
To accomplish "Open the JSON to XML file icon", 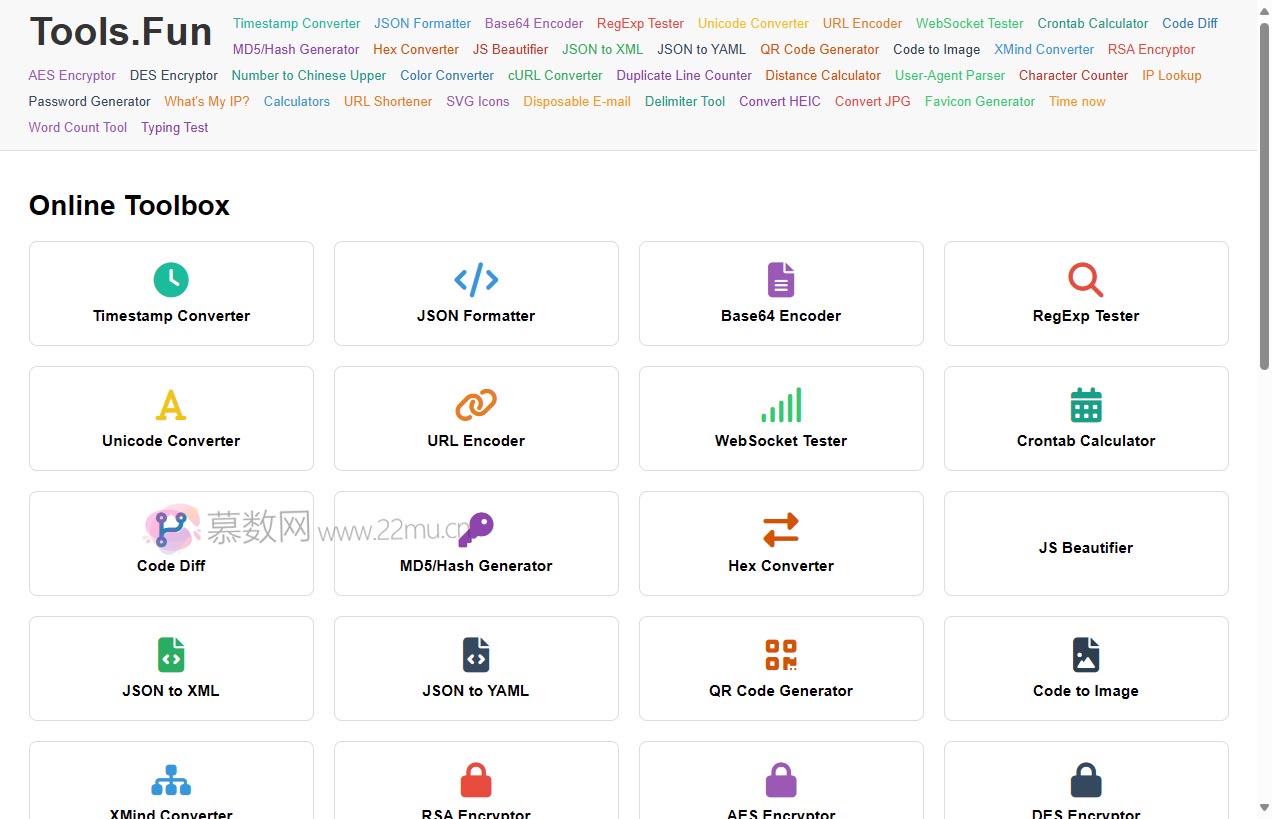I will 171,655.
